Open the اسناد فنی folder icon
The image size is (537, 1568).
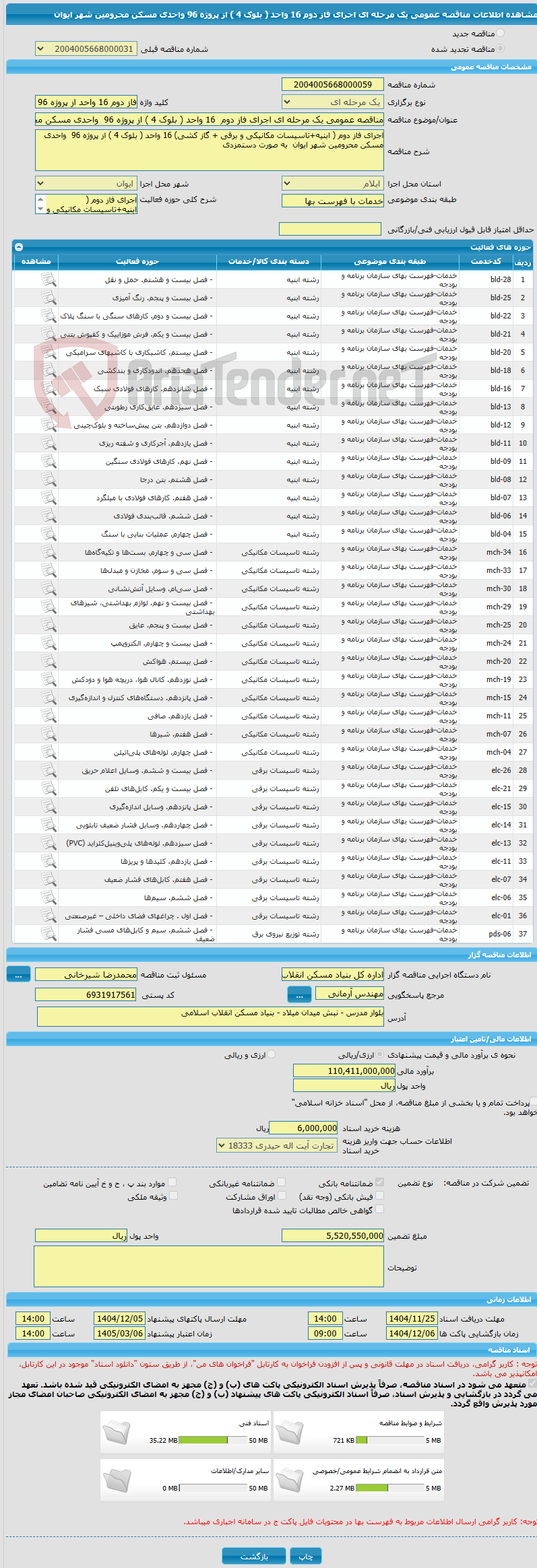(x=117, y=1432)
